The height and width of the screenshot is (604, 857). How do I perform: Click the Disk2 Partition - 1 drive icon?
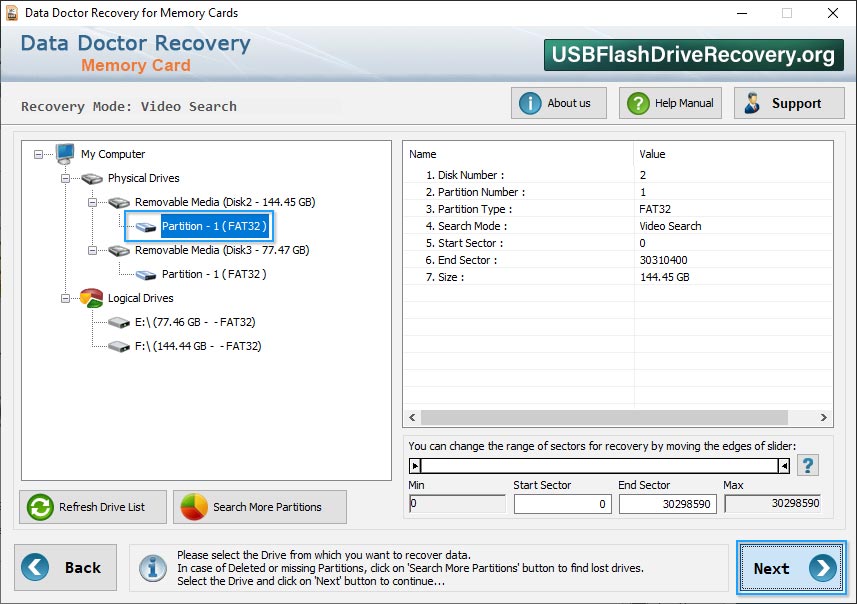pos(146,227)
